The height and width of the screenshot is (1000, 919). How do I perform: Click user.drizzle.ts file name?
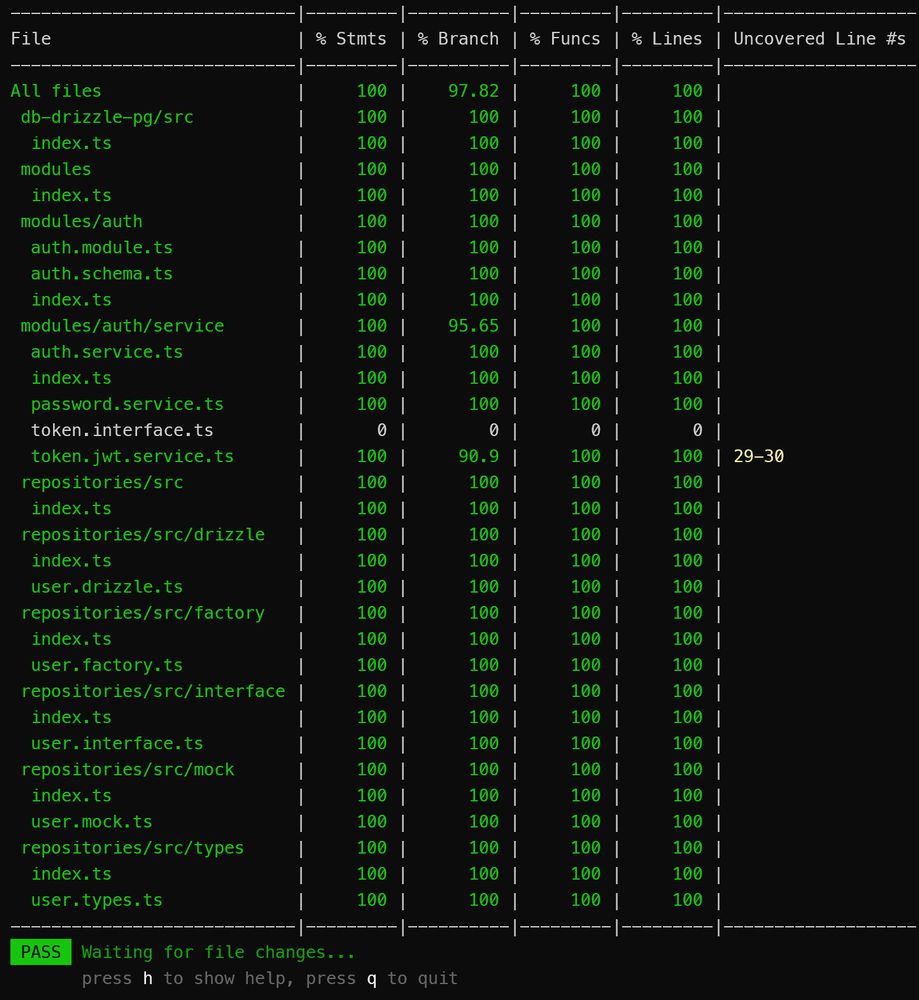[x=107, y=587]
